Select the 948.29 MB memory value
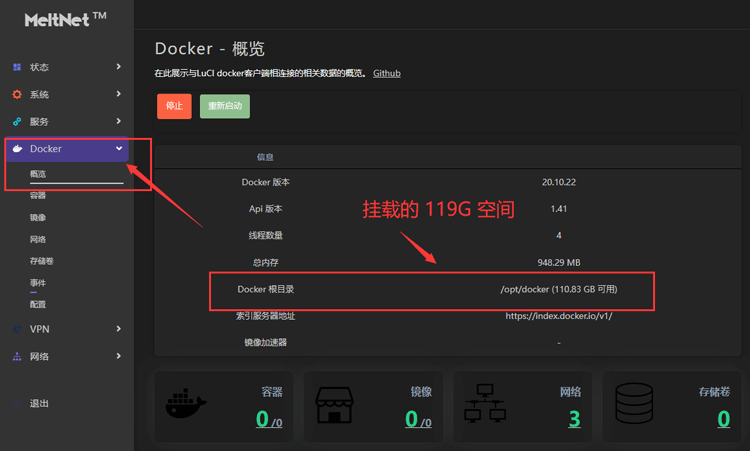Image resolution: width=750 pixels, height=451 pixels. click(x=559, y=263)
